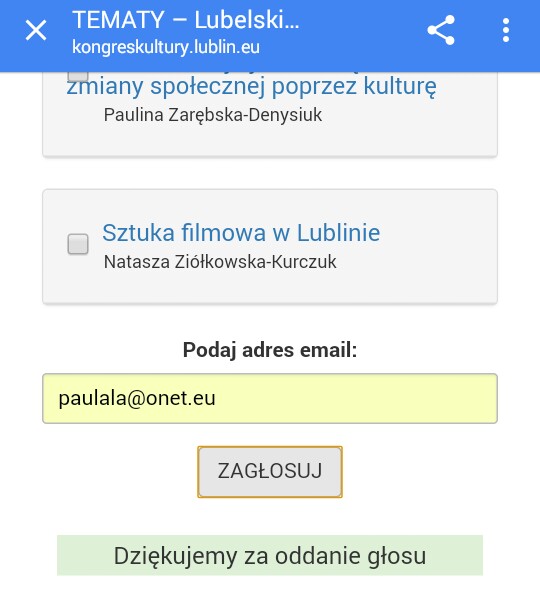Tap the kongreskultury.lublin.eu address text
540x590 pixels.
[166, 47]
